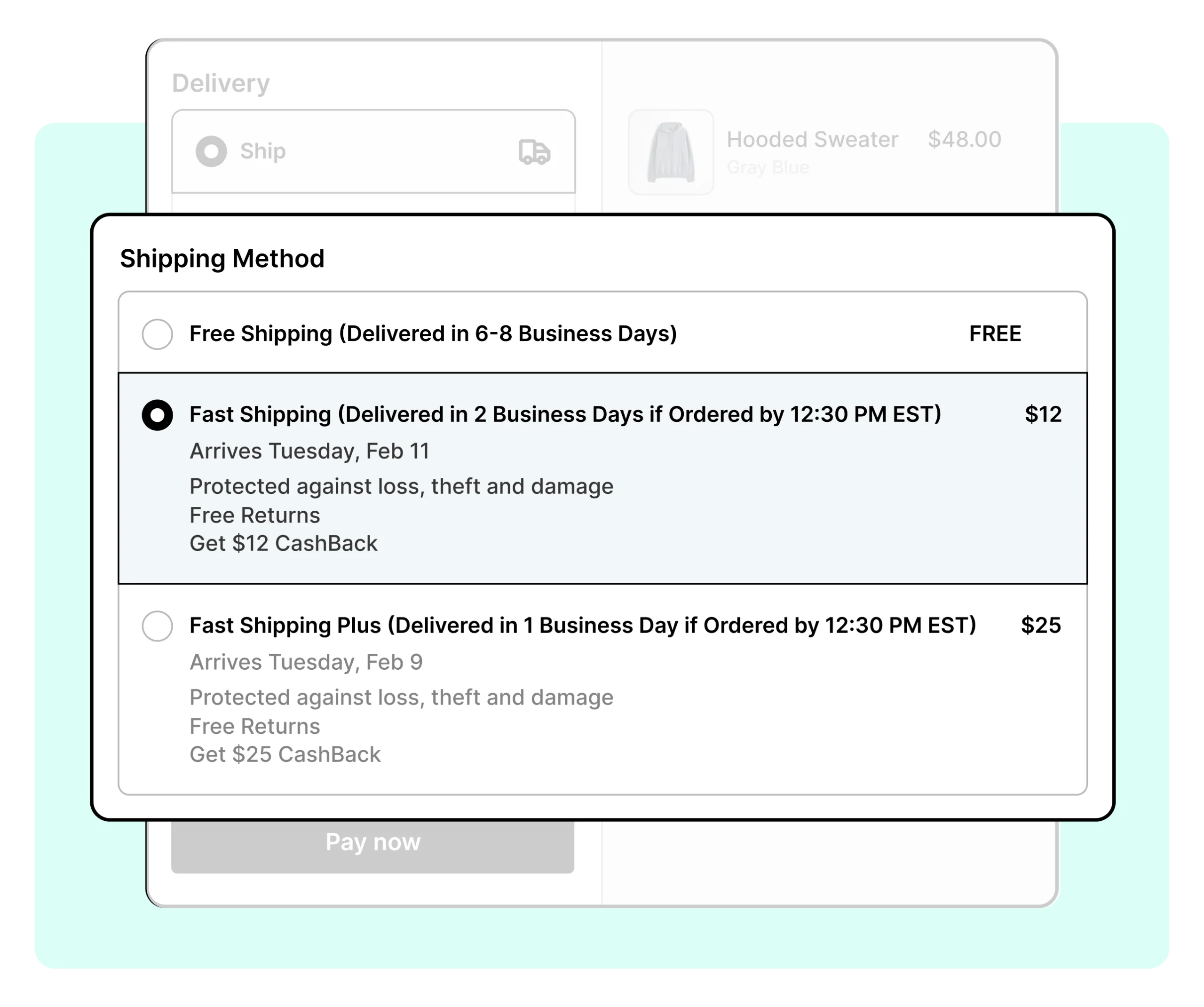
Task: Click the Fast Shipping Plus title text
Action: [x=583, y=625]
